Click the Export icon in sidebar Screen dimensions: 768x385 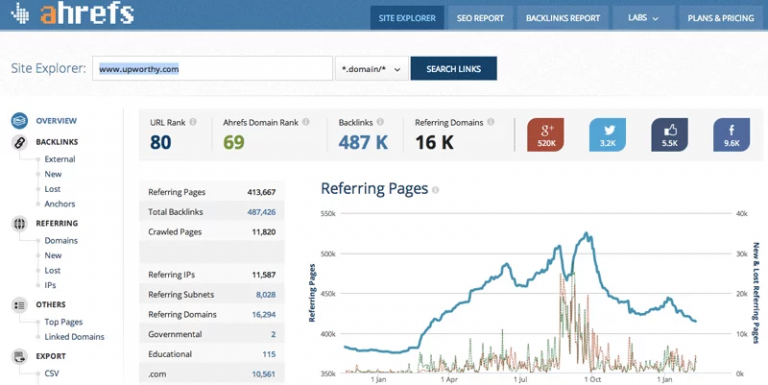pos(20,356)
